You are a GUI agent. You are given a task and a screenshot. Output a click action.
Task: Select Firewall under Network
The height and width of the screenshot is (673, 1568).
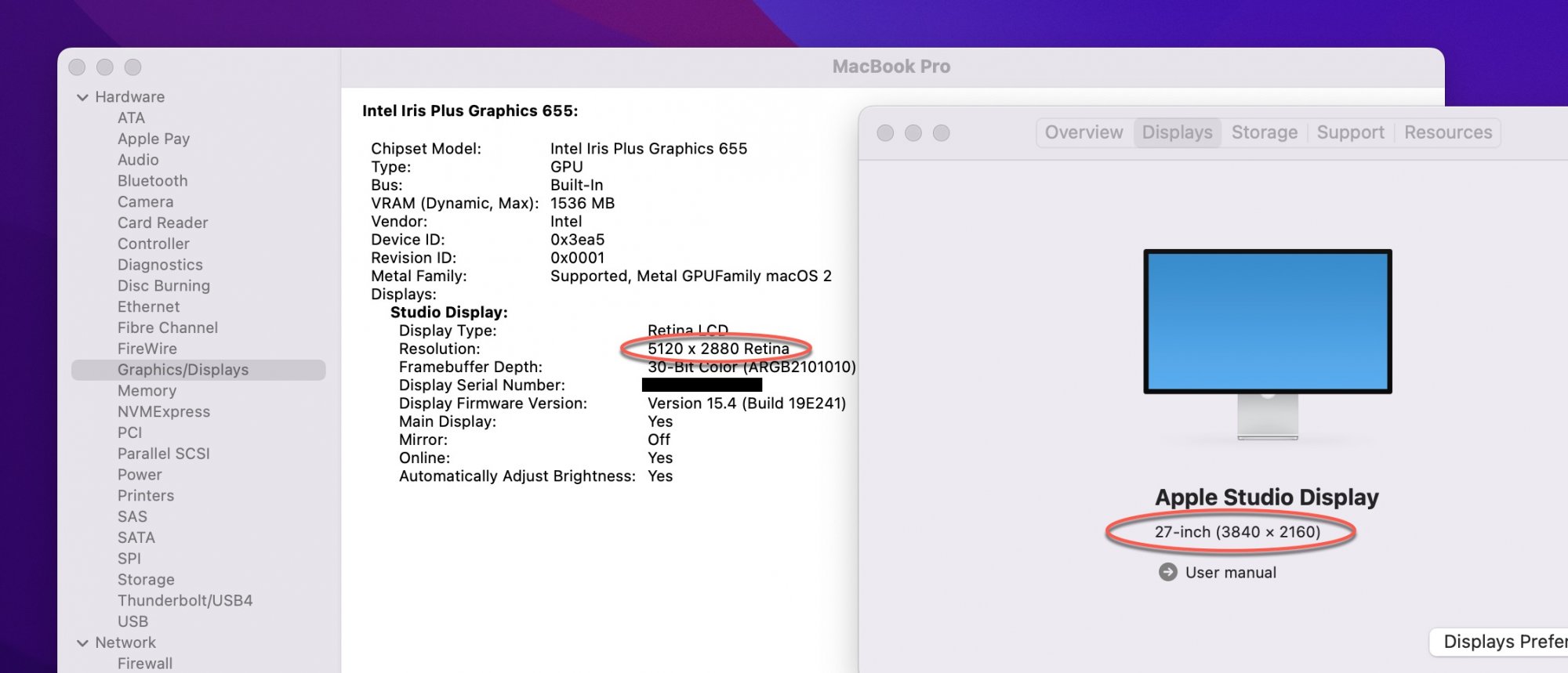[145, 664]
